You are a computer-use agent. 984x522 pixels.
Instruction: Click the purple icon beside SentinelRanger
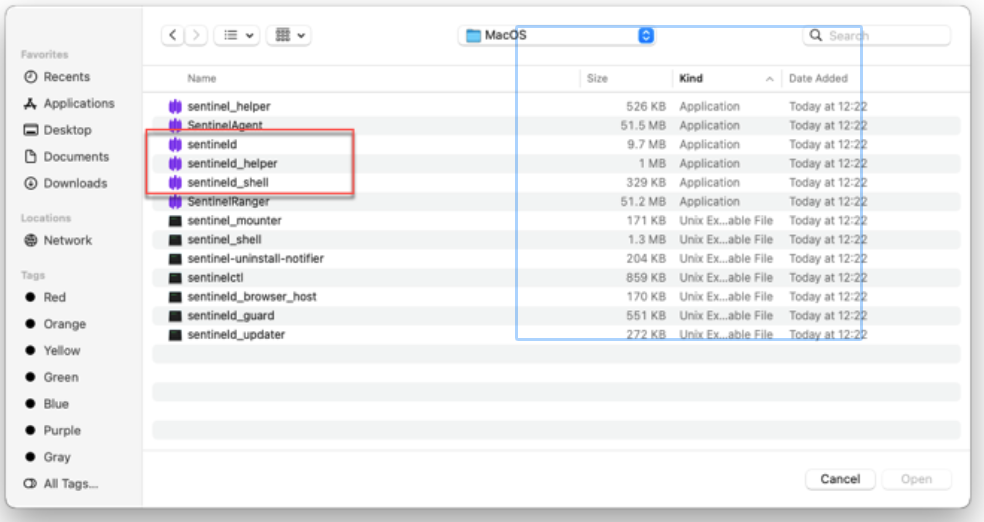pyautogui.click(x=175, y=201)
